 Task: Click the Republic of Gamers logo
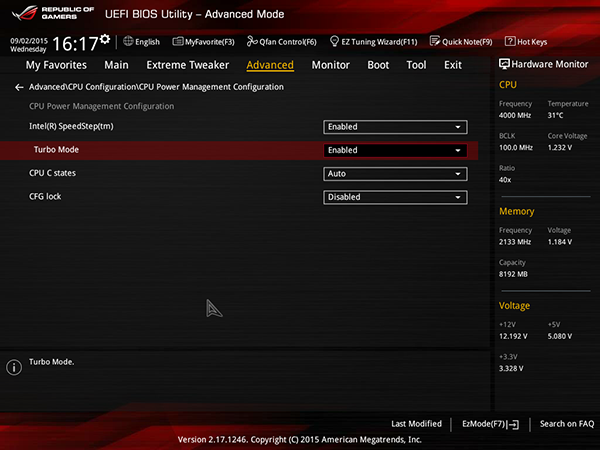[52, 13]
